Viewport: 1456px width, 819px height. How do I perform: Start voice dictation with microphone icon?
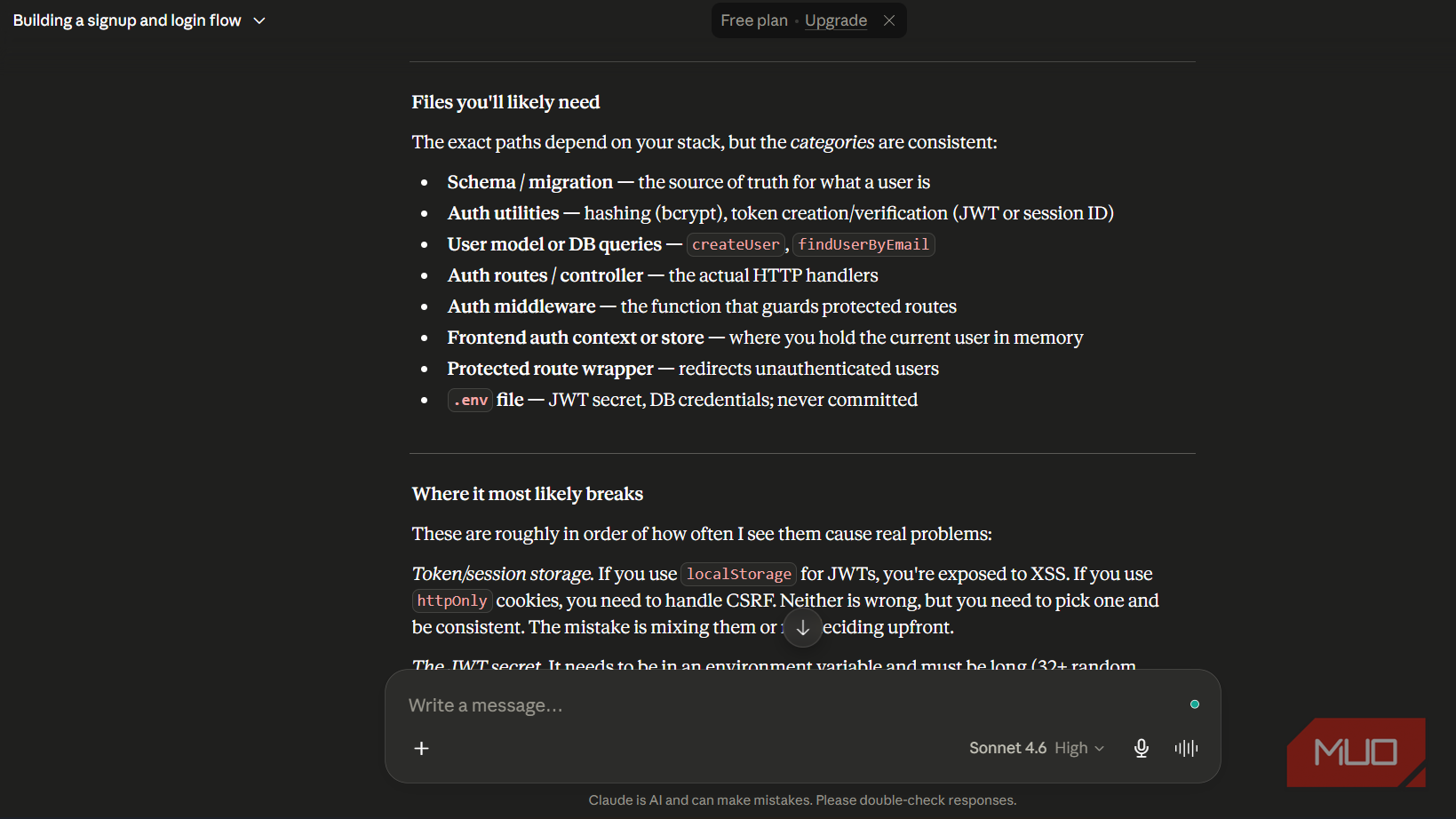(1142, 748)
